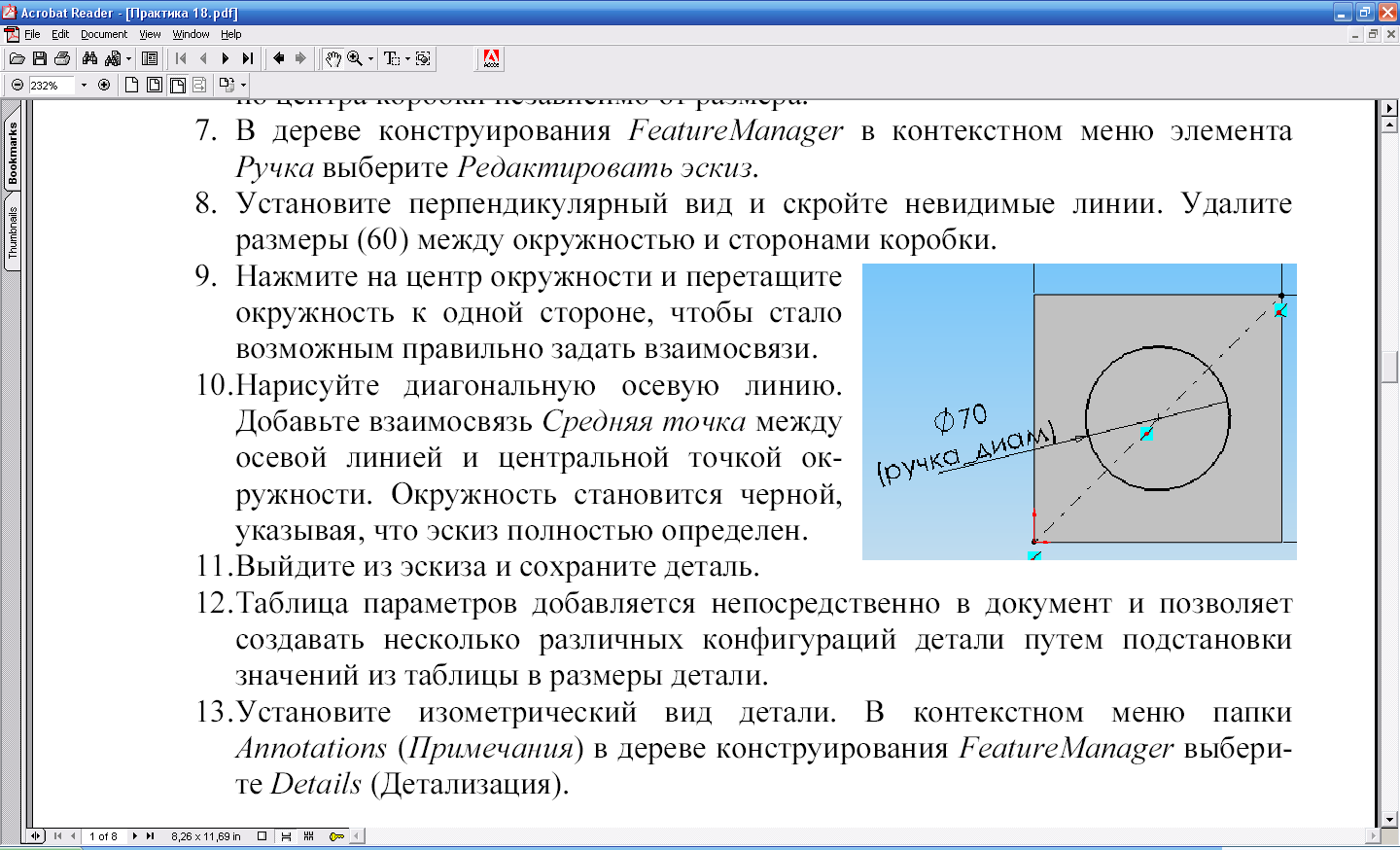The image size is (1400, 850).
Task: Click the Adobe logo toolbar button
Action: coord(492,59)
